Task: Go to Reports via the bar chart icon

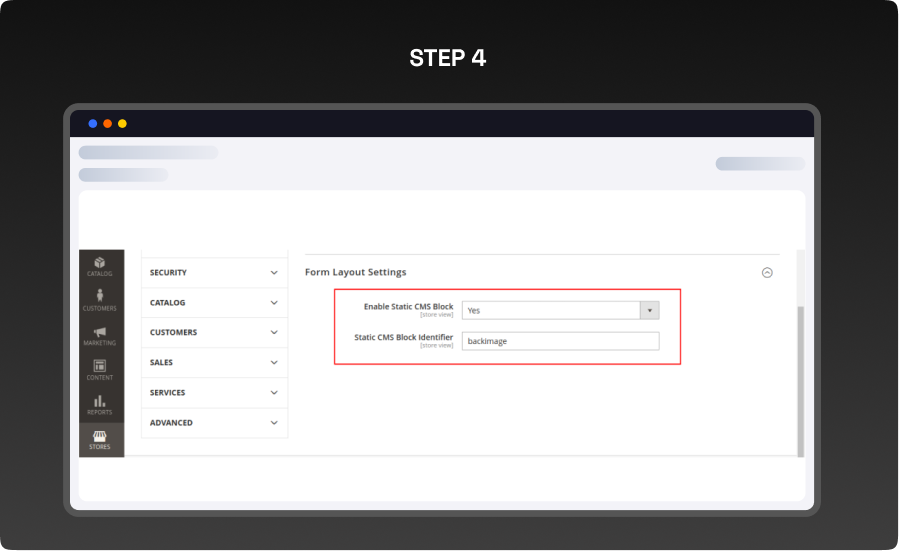Action: pyautogui.click(x=101, y=404)
